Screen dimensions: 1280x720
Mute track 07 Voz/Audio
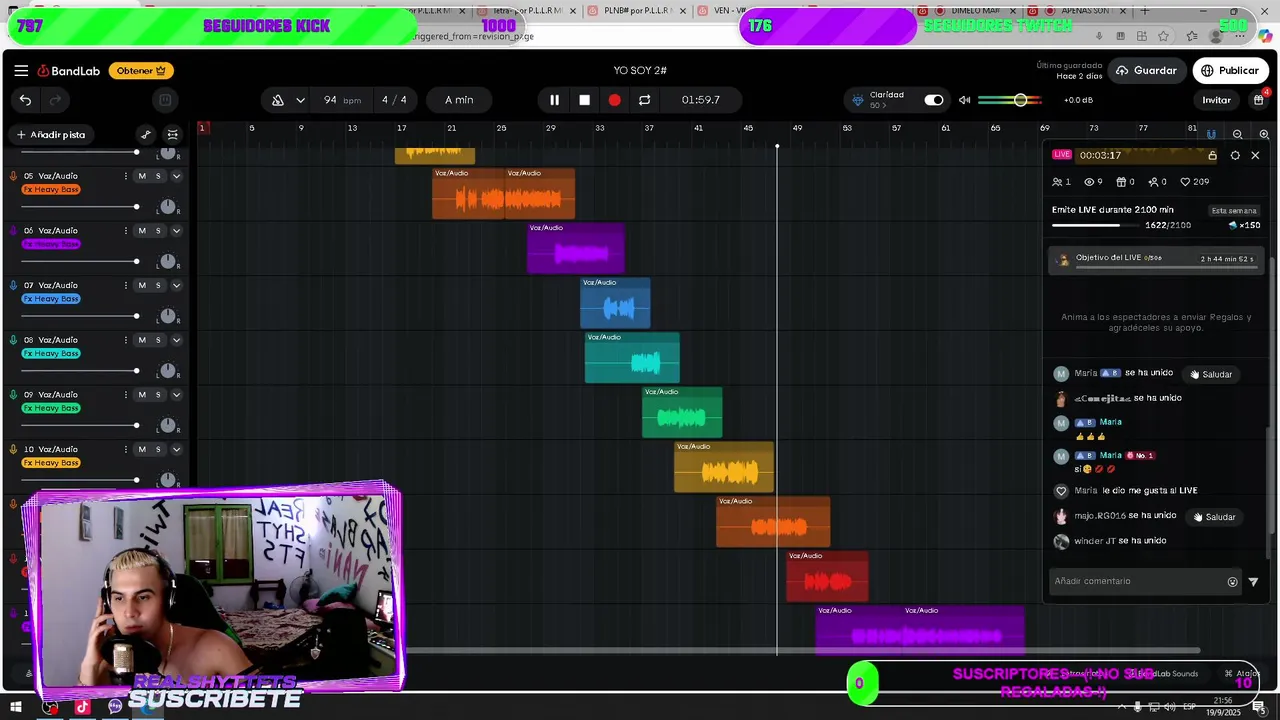pos(141,286)
